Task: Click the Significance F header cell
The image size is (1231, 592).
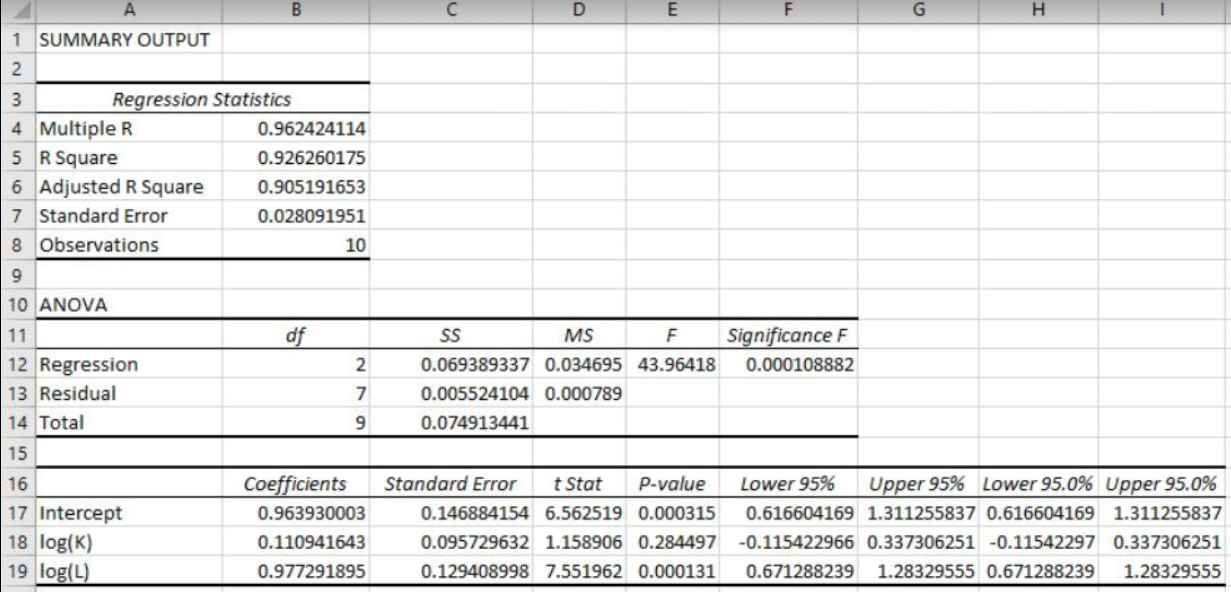Action: pos(791,336)
